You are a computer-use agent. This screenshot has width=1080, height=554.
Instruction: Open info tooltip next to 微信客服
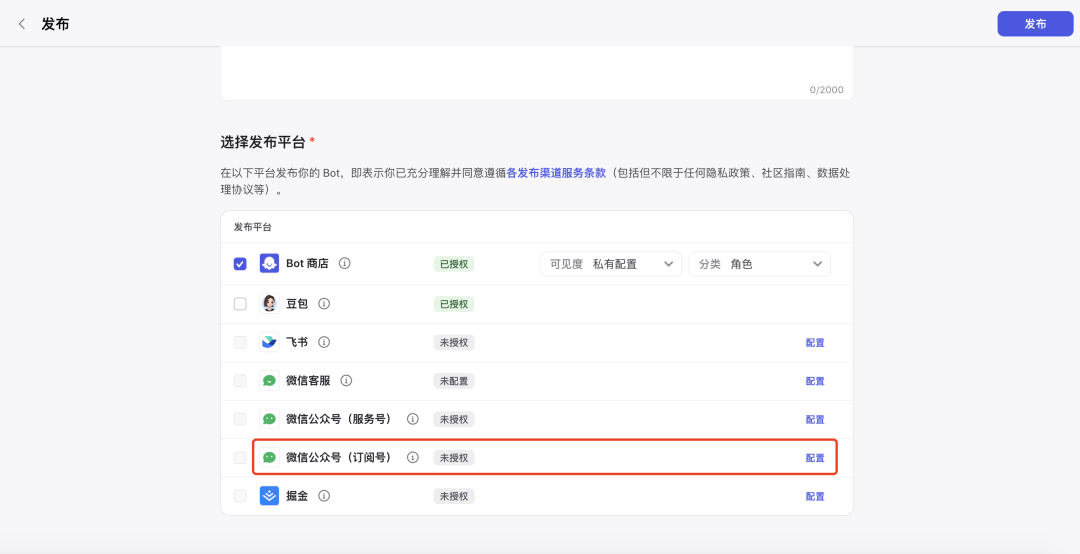tap(346, 380)
